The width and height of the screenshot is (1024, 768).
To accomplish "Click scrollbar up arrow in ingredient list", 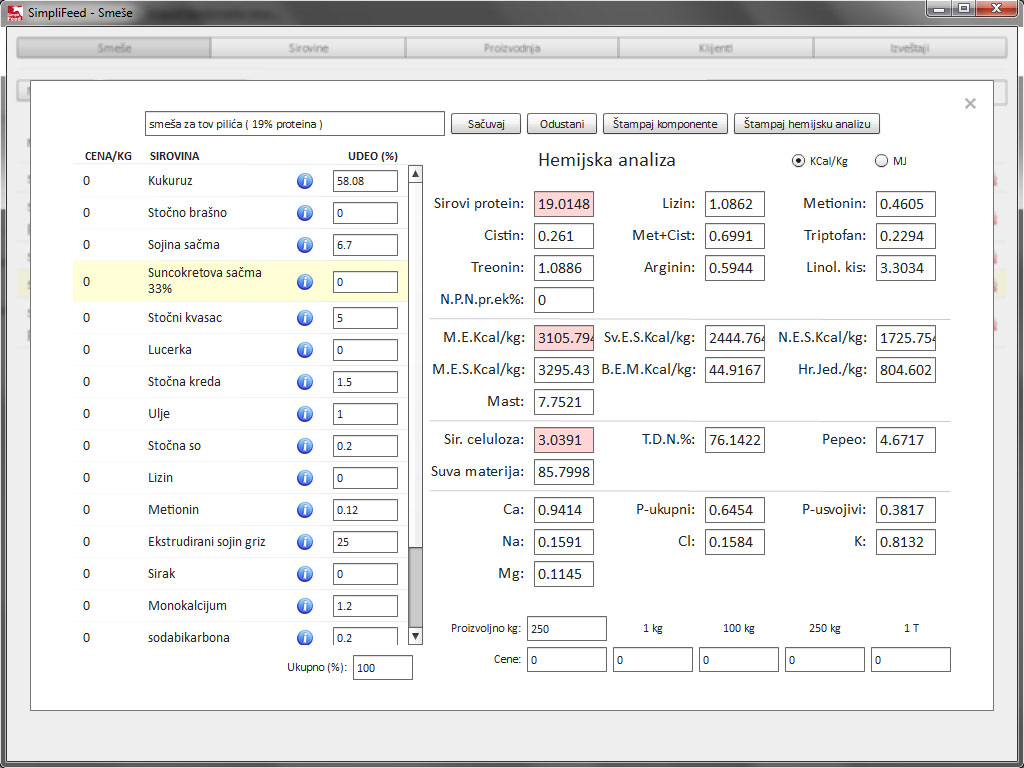I will point(415,174).
